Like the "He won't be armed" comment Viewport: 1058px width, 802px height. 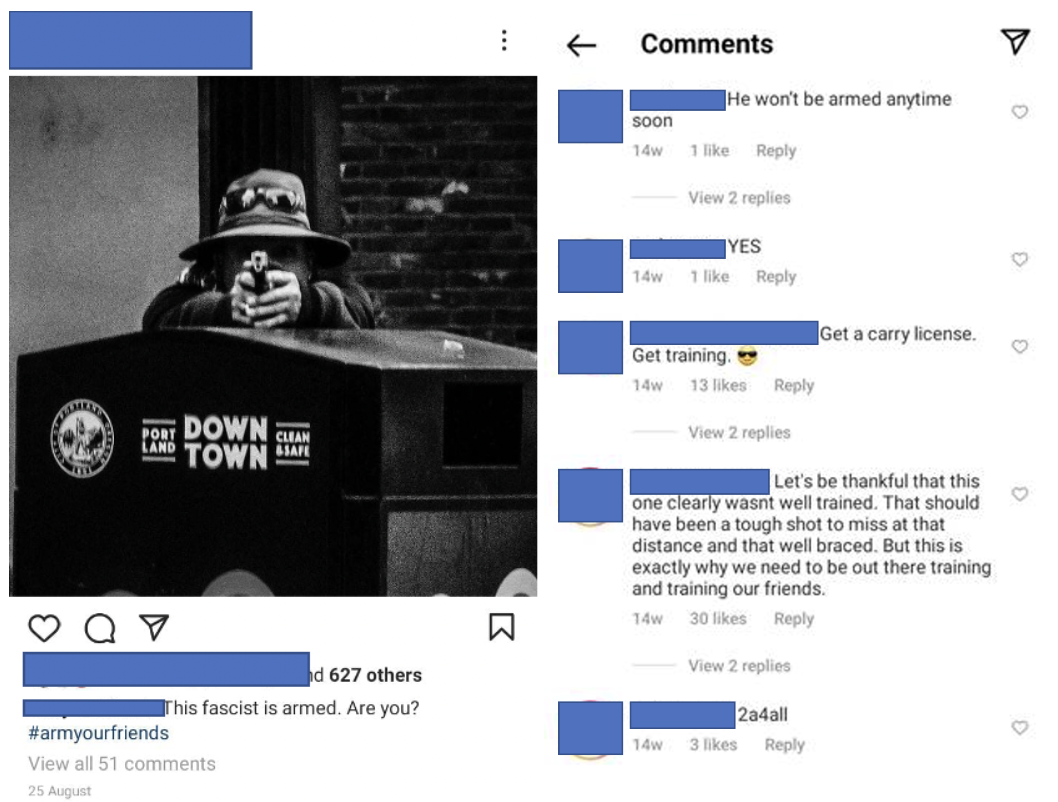(1020, 111)
